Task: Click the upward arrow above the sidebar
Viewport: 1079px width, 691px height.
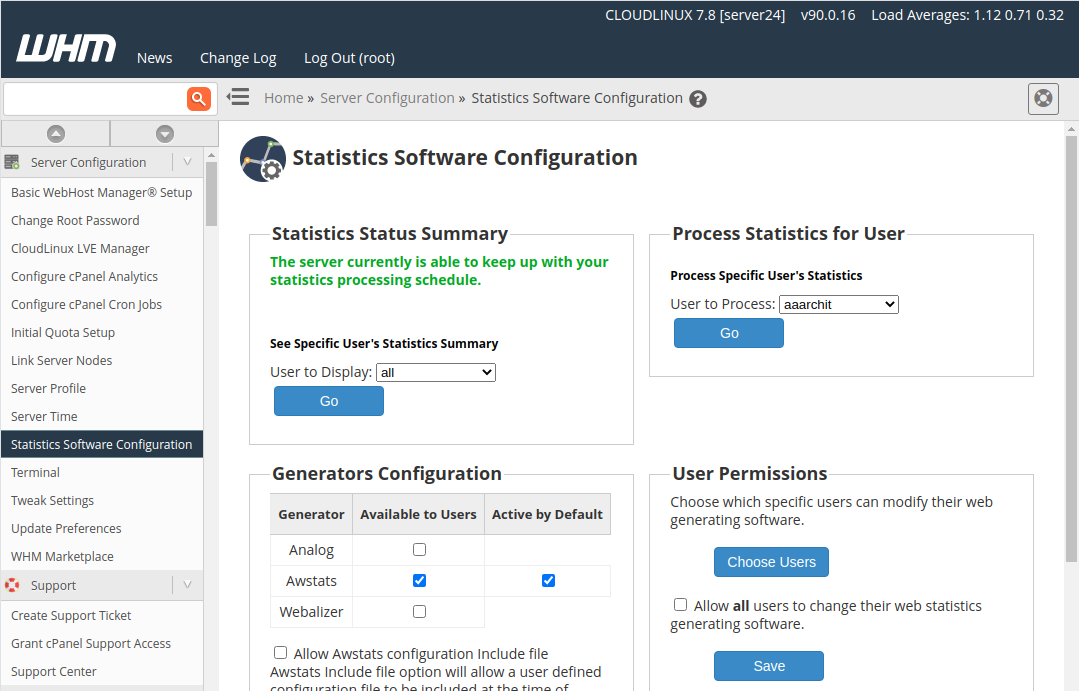Action: pos(55,133)
